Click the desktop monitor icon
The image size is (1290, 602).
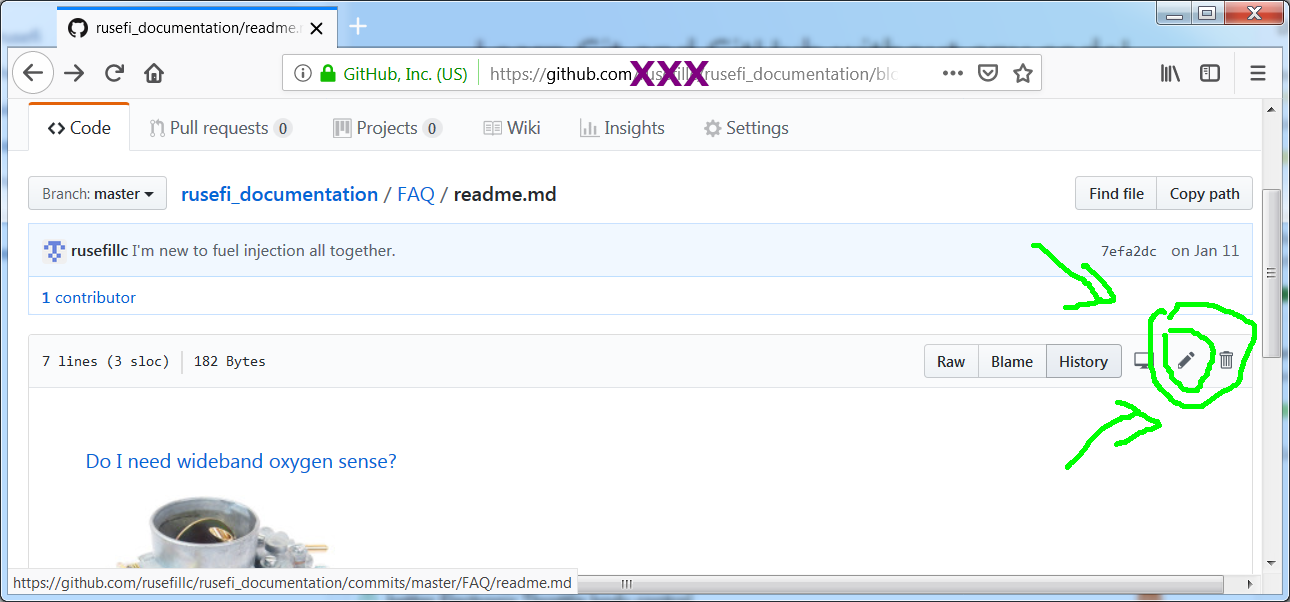click(1142, 361)
